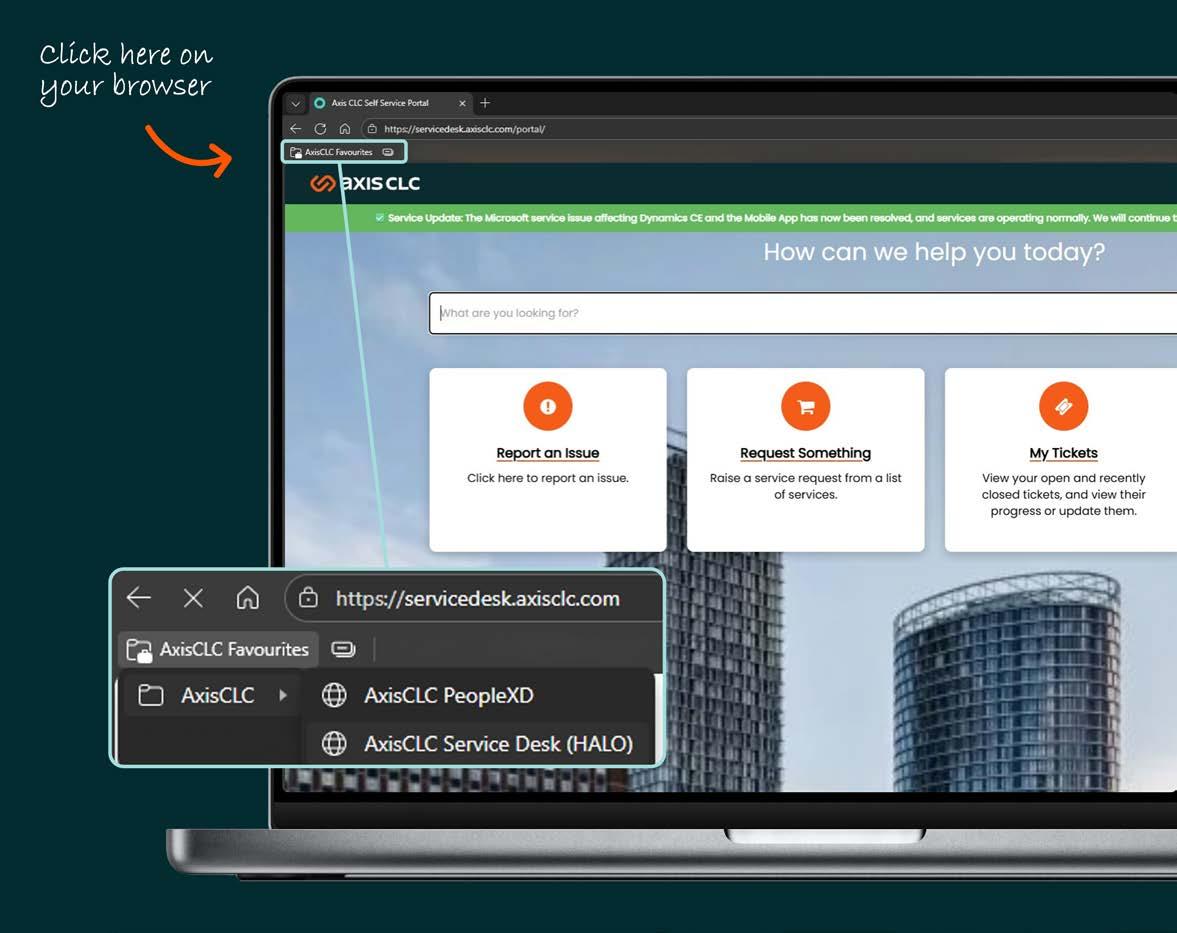1177x933 pixels.
Task: Click the lock icon in the enlarged callout
Action: pos(309,598)
